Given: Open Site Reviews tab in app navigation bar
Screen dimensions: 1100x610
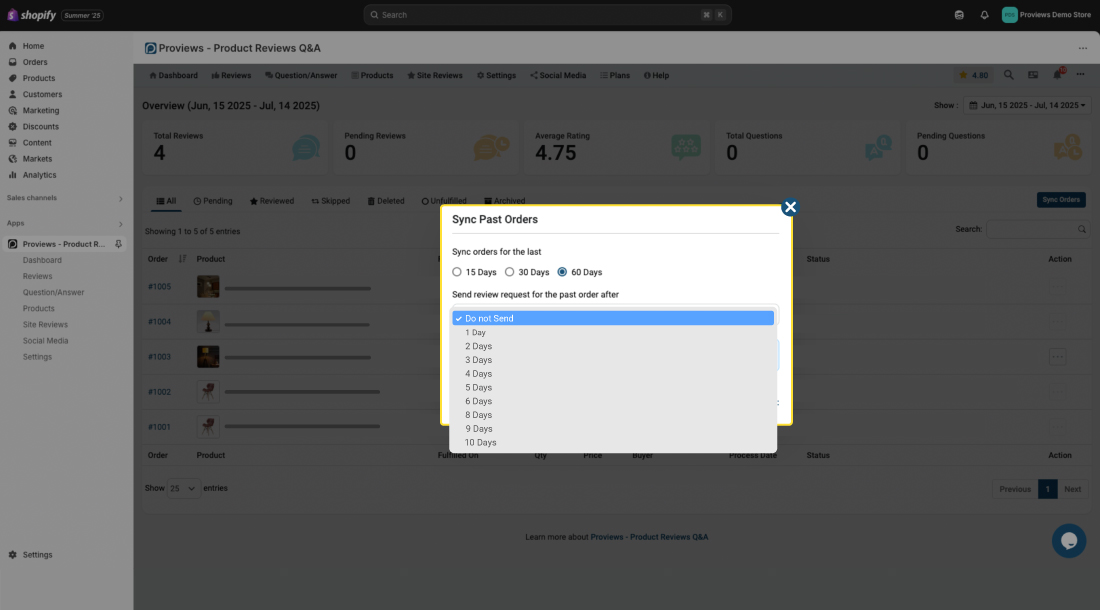Looking at the screenshot, I should pos(435,75).
